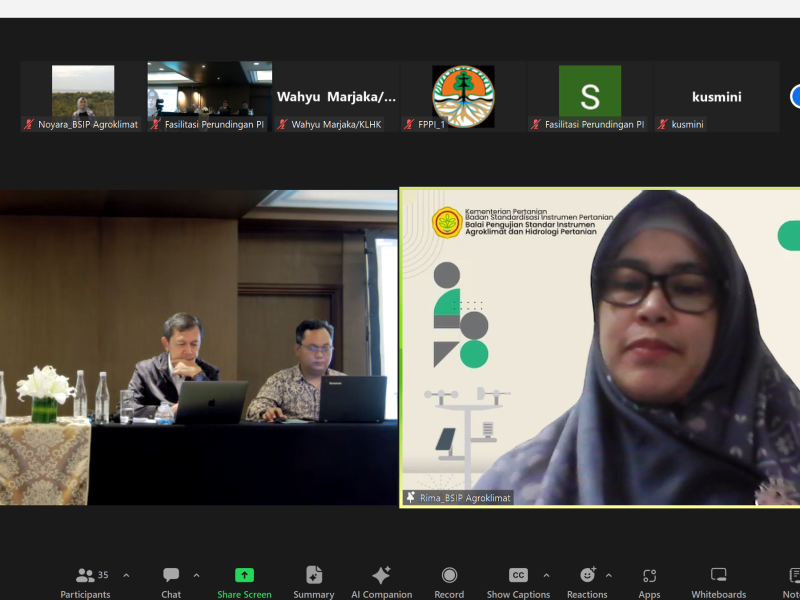Open the Apps panel
This screenshot has width=800, height=600.
tap(649, 581)
